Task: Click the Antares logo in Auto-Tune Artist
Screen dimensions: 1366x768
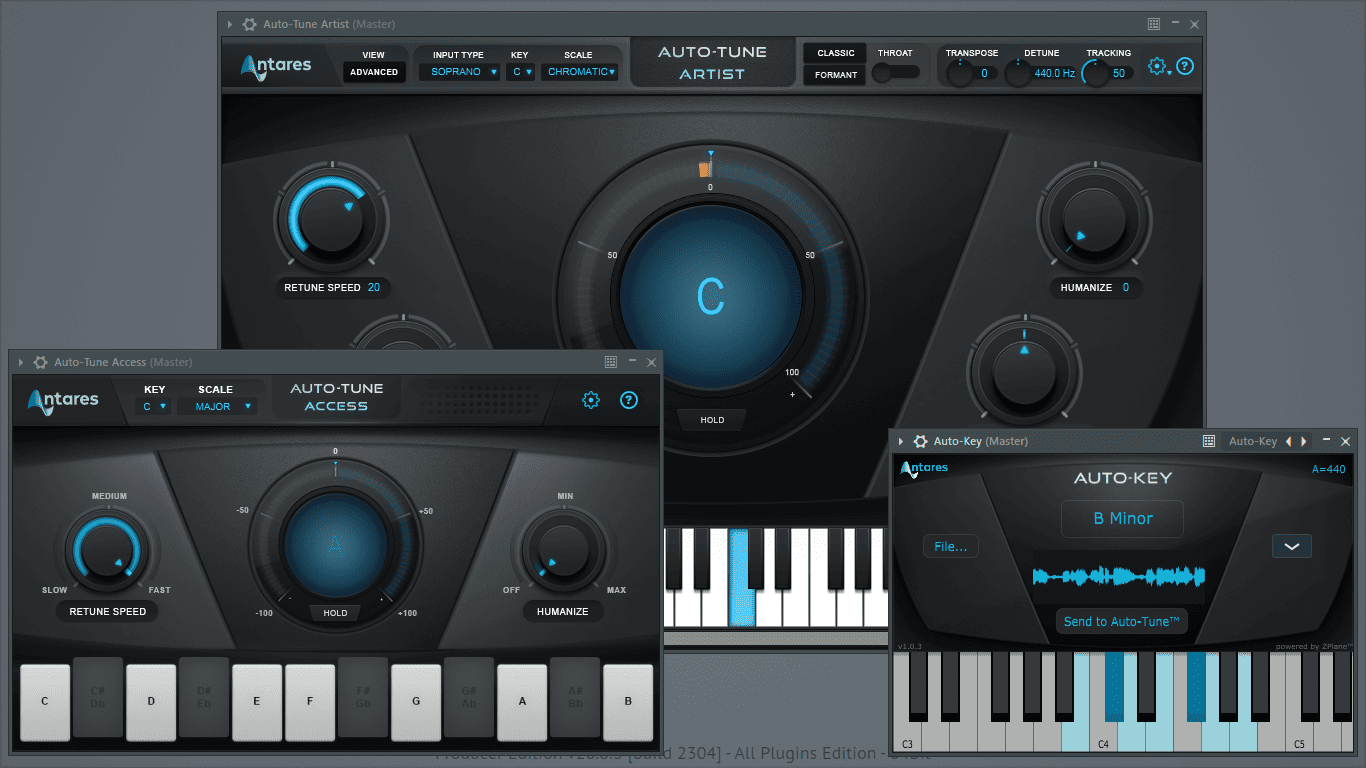Action: 276,66
